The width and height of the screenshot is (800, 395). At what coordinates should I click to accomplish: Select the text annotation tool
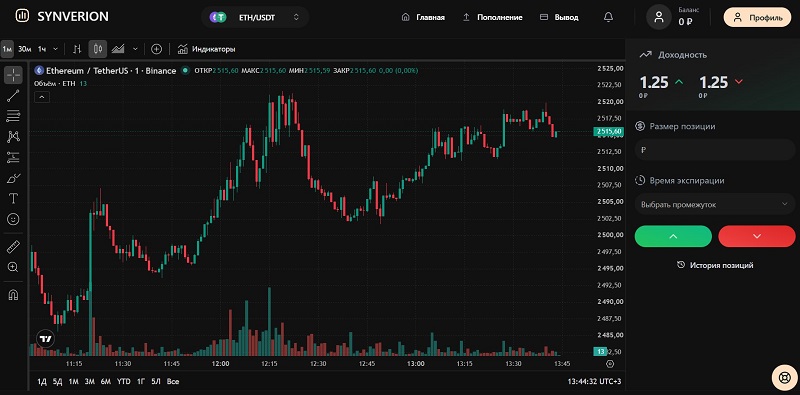pyautogui.click(x=14, y=199)
